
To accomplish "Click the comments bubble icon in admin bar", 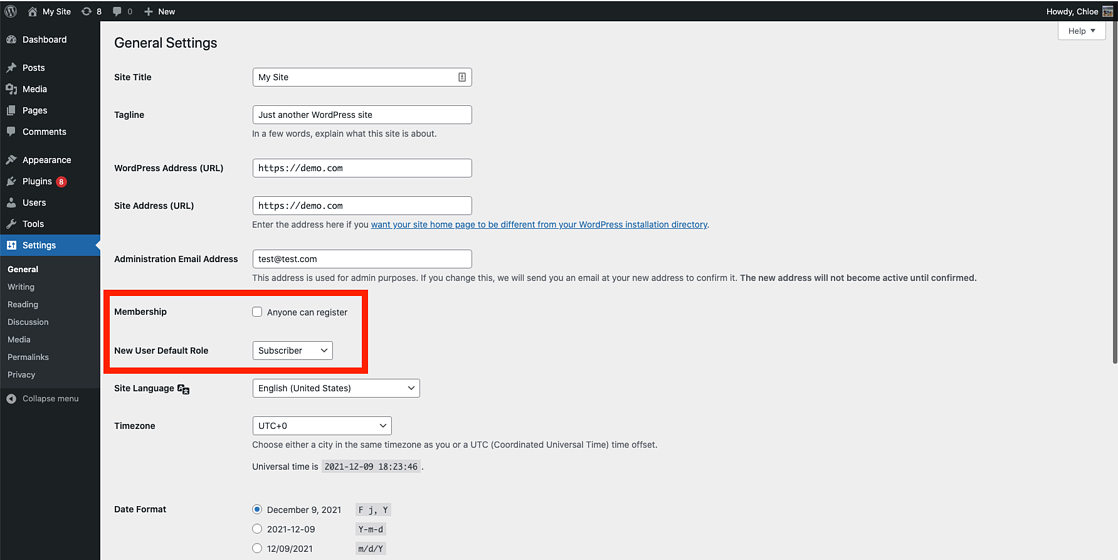I will (118, 11).
